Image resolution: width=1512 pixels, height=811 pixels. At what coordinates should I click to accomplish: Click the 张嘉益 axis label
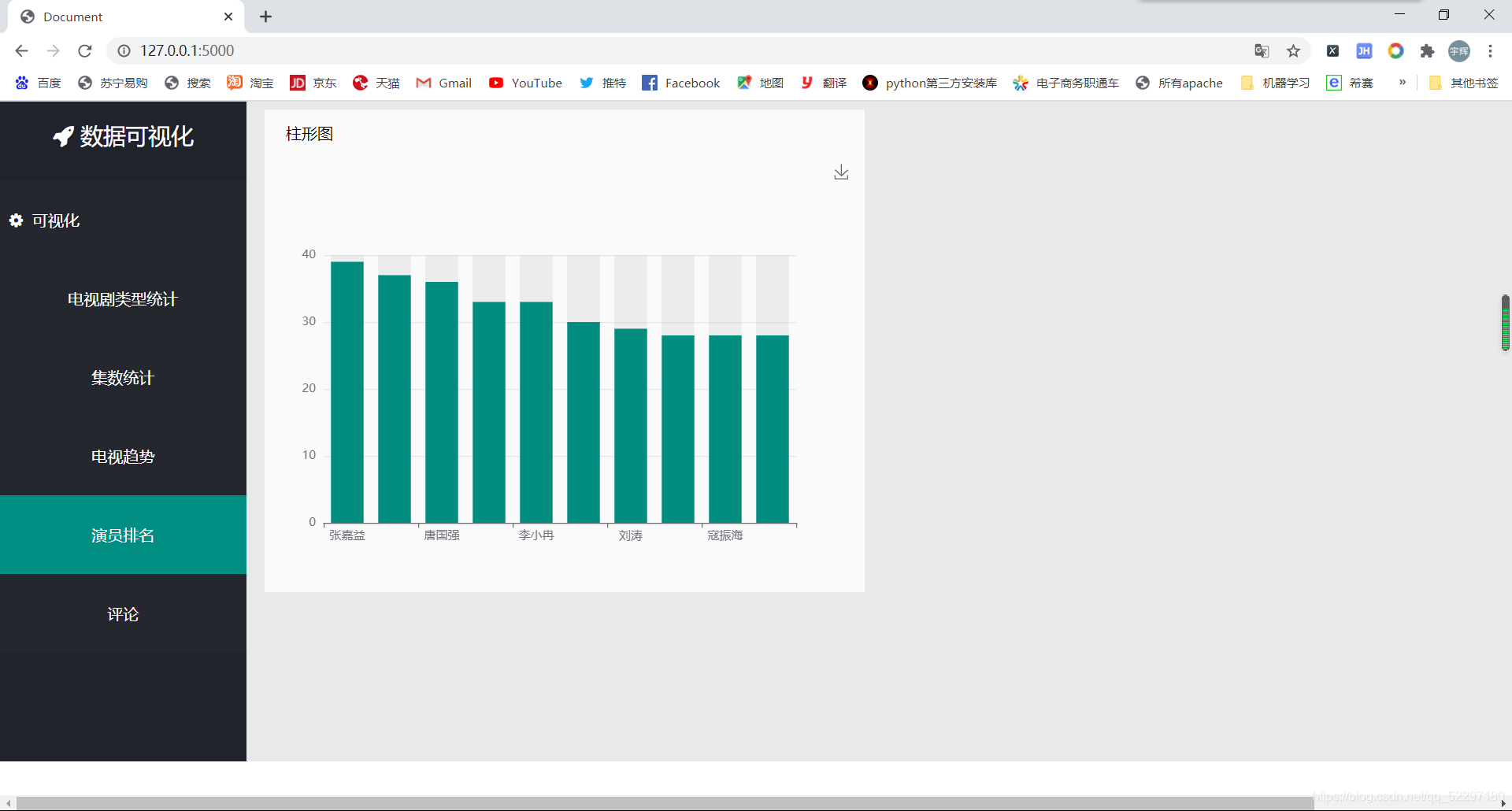[x=347, y=535]
